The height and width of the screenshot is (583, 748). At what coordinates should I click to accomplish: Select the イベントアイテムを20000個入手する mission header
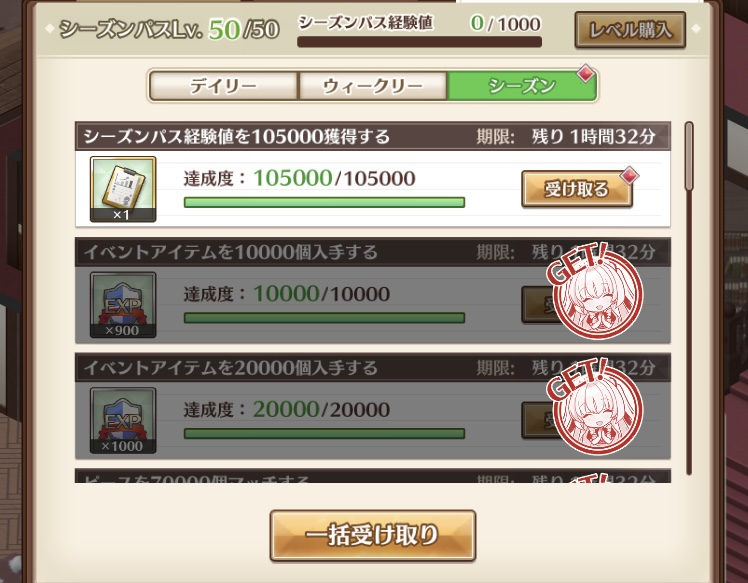tap(373, 367)
